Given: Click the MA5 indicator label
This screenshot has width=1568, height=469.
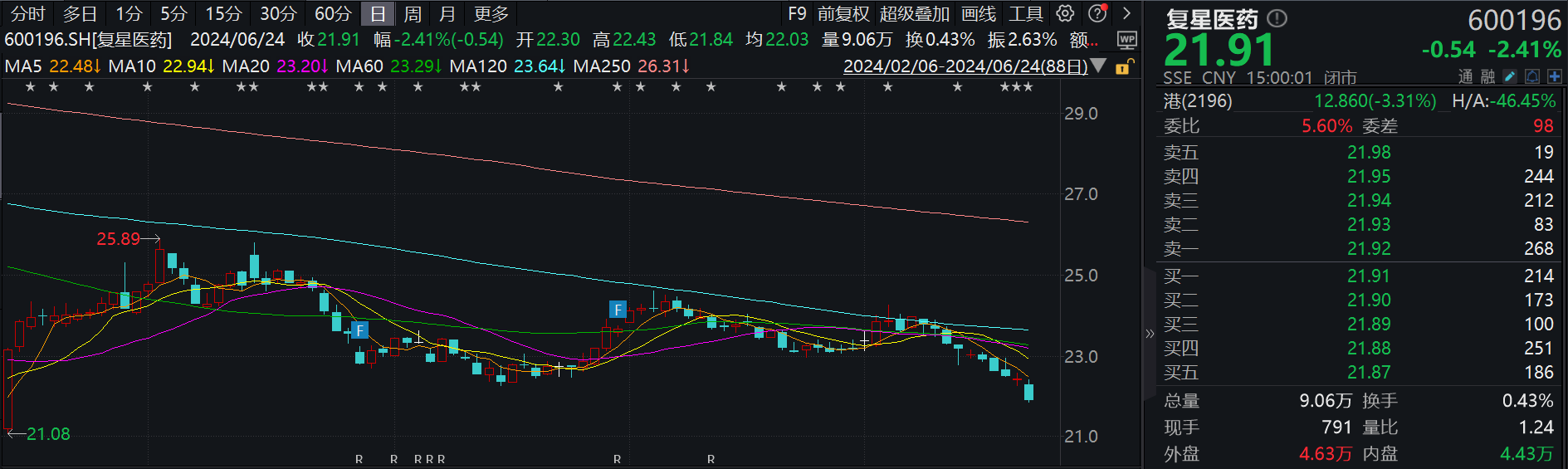Looking at the screenshot, I should click(22, 66).
